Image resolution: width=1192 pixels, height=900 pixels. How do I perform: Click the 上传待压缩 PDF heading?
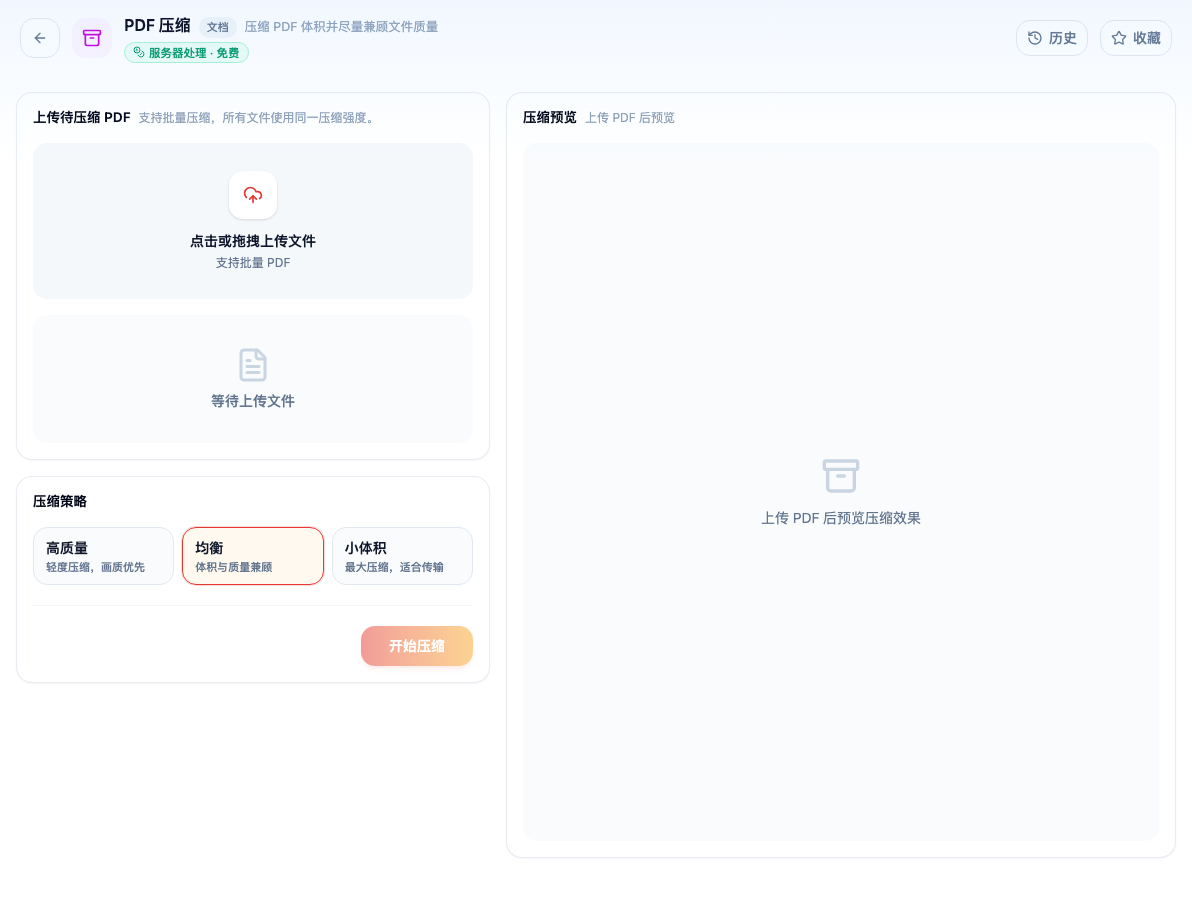coord(82,118)
